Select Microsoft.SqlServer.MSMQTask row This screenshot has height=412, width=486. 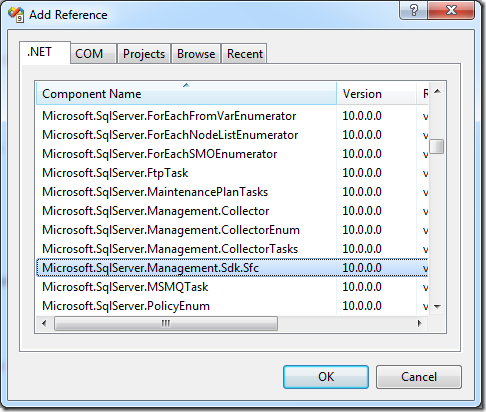click(232, 287)
